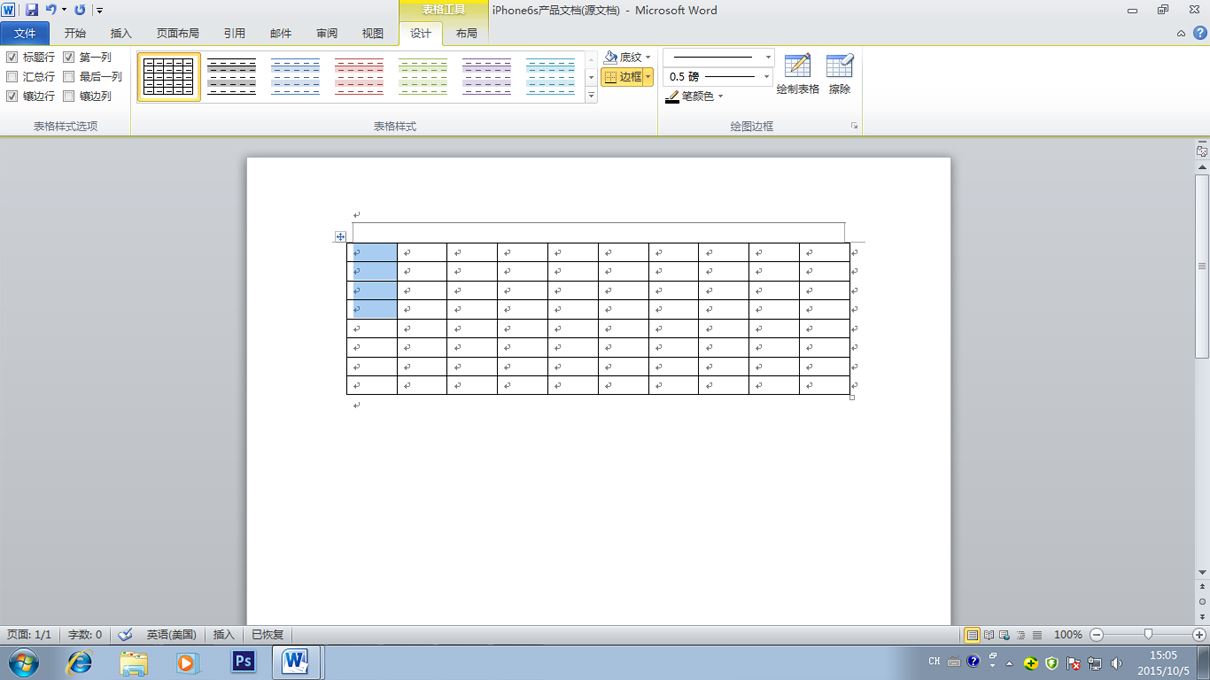Apply the black light shading table style
Image resolution: width=1210 pixels, height=680 pixels.
click(x=232, y=77)
